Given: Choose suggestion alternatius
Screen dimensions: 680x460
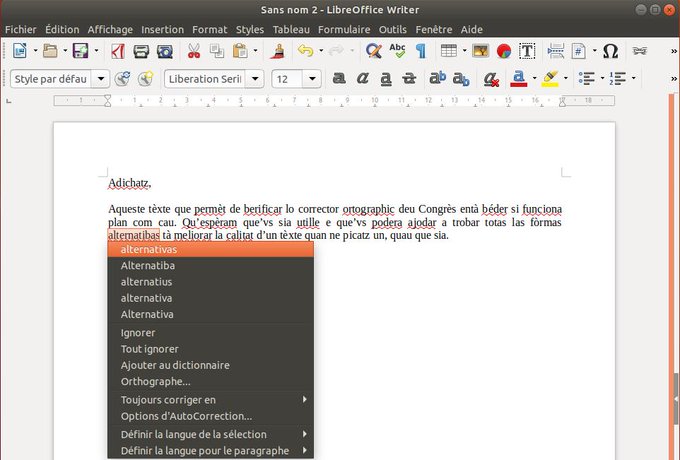Looking at the screenshot, I should pos(211,282).
